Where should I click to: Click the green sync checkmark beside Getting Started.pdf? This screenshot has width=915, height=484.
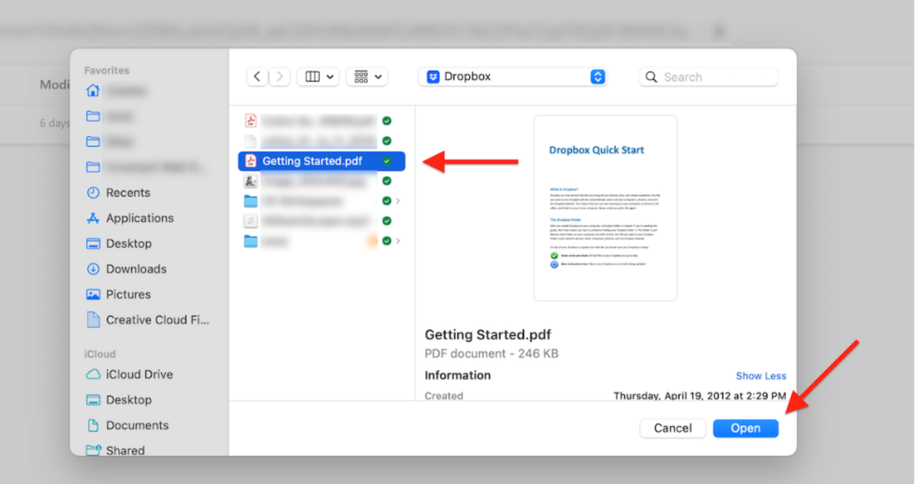click(386, 161)
